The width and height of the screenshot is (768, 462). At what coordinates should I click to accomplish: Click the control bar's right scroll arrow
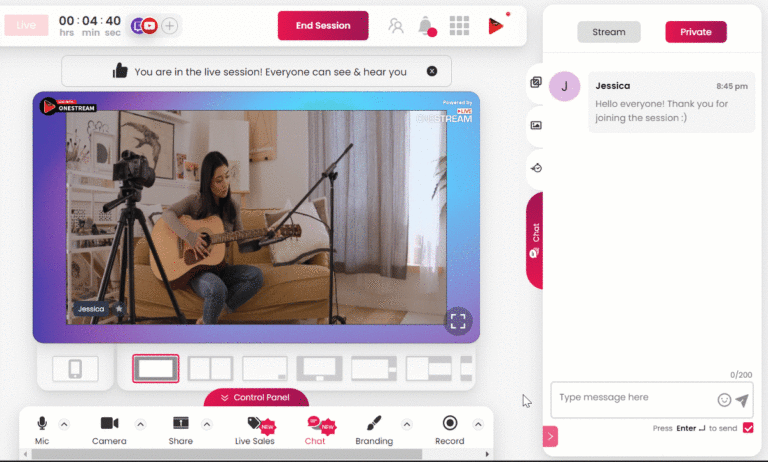click(487, 454)
